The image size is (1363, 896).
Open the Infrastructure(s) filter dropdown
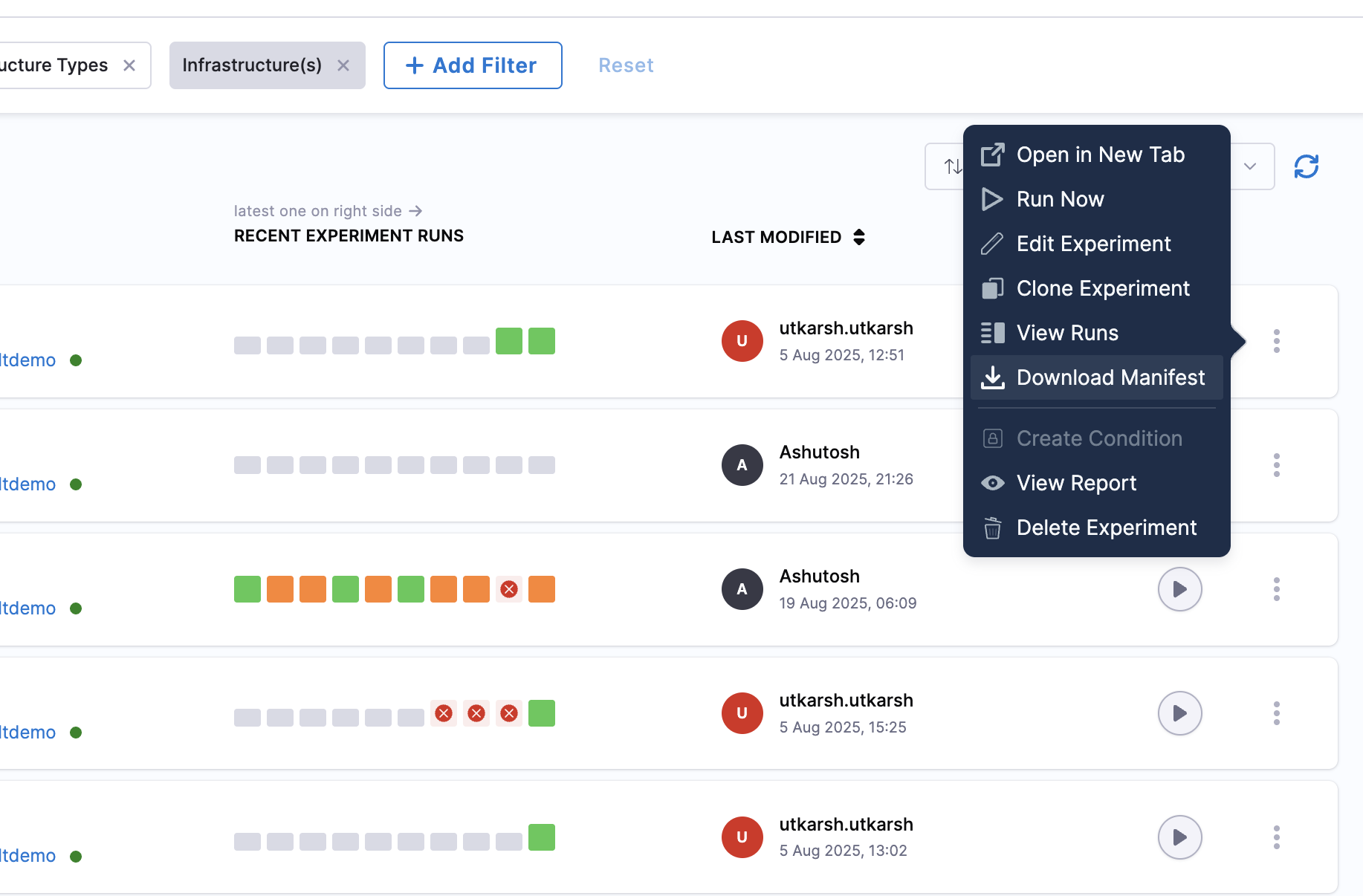coord(251,65)
